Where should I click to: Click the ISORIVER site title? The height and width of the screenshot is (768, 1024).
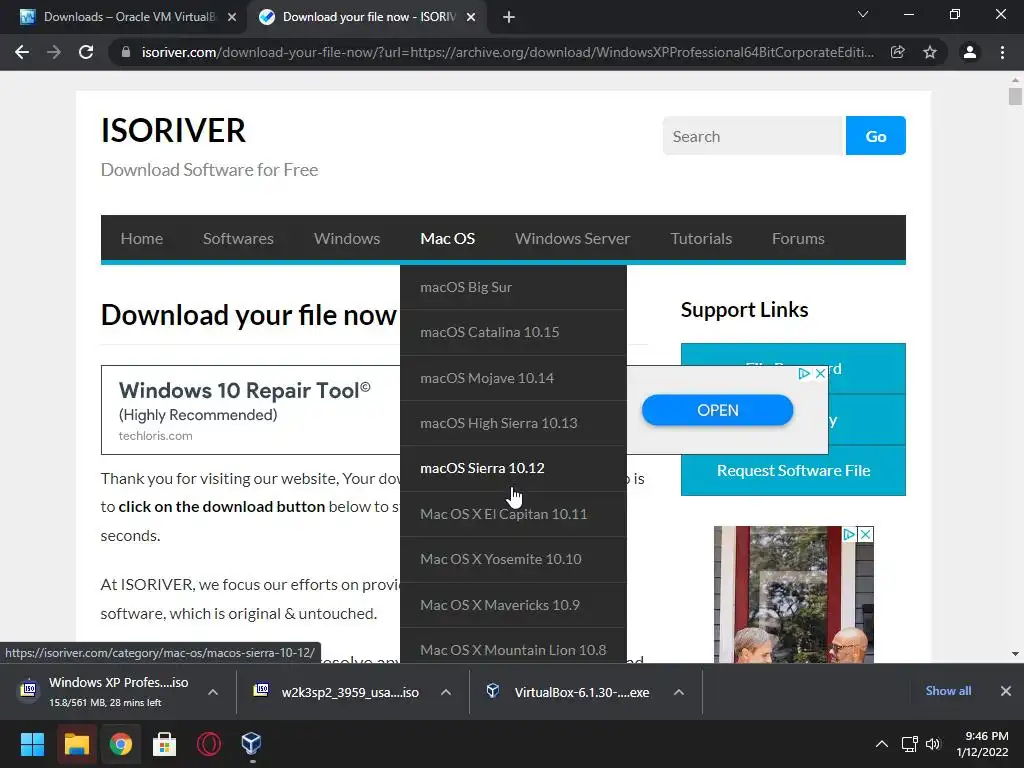173,130
